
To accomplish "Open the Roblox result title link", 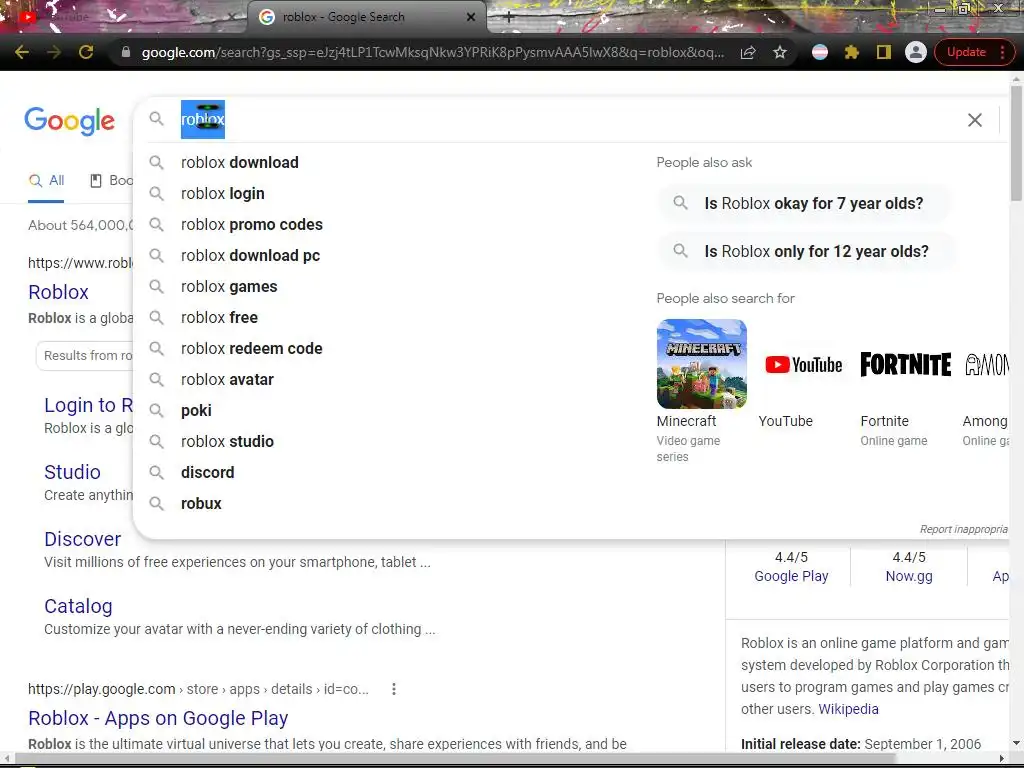I will coord(58,292).
